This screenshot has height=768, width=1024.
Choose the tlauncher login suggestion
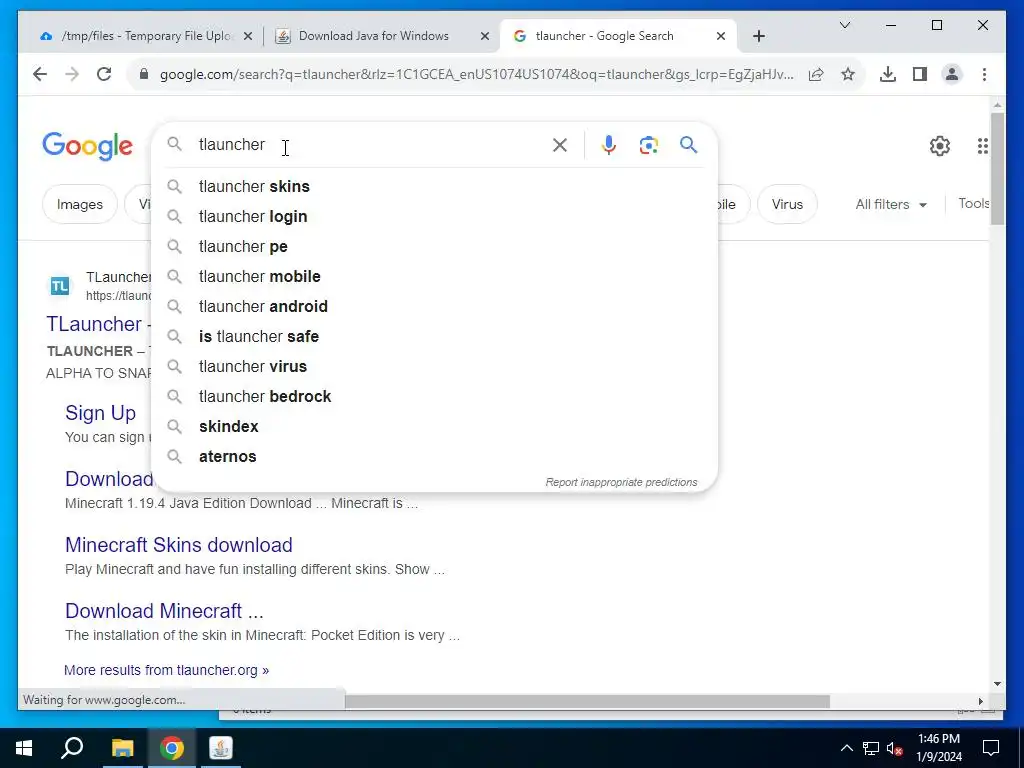434,217
